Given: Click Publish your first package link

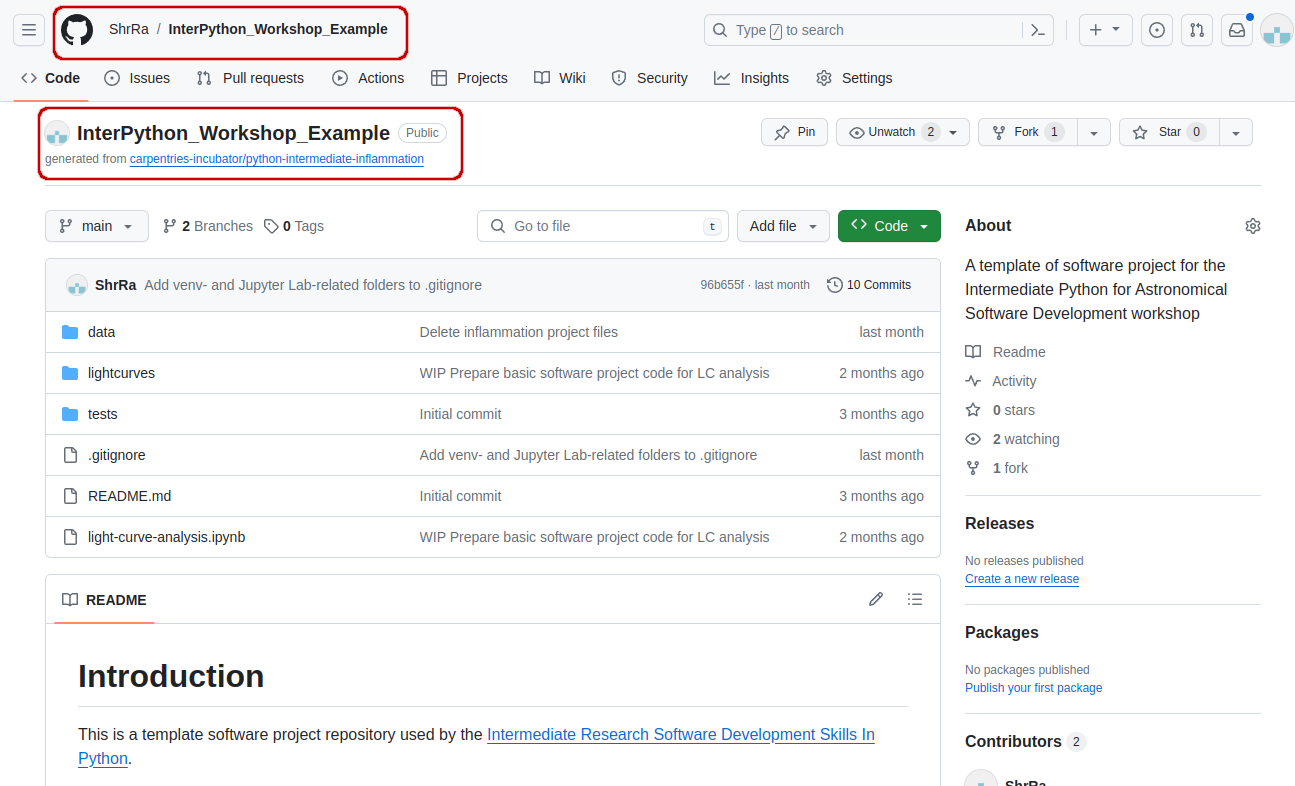Looking at the screenshot, I should coord(1034,688).
